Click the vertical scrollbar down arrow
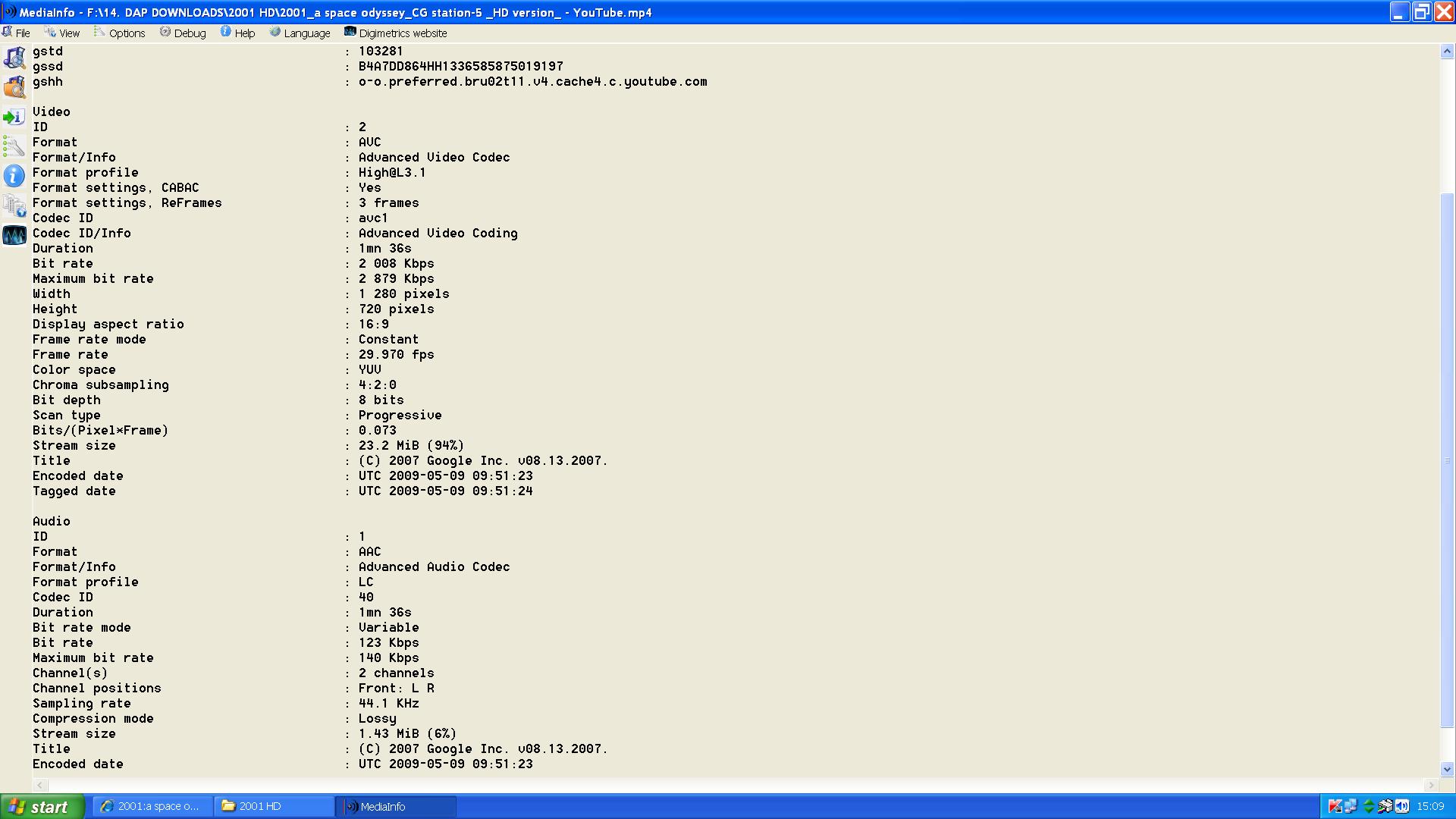1456x819 pixels. (1447, 768)
